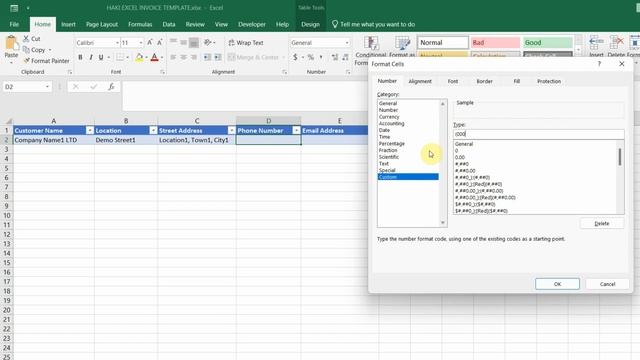Click OK in Format Cells dialog
Viewport: 640px width, 360px height.
click(557, 284)
